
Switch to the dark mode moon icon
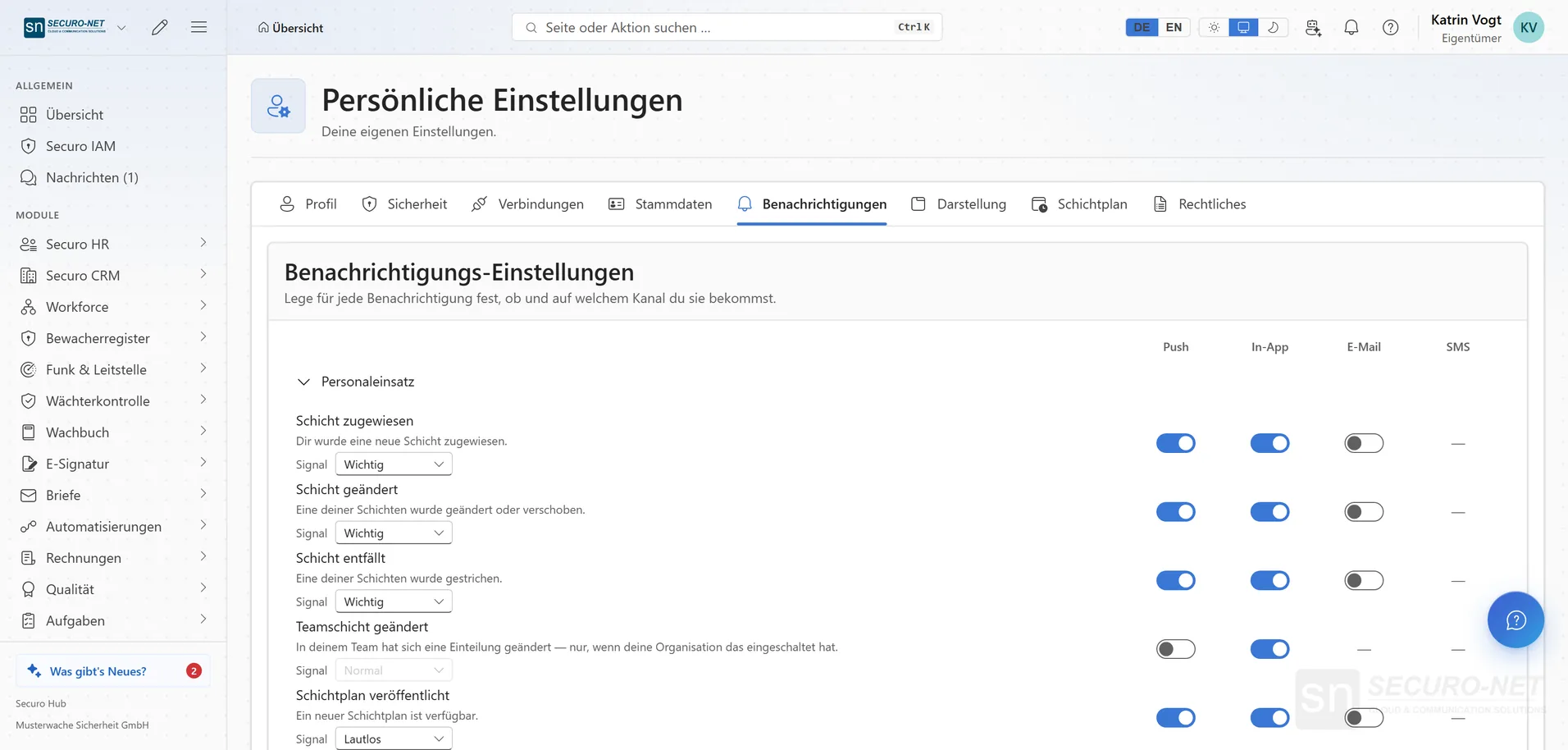(1273, 27)
